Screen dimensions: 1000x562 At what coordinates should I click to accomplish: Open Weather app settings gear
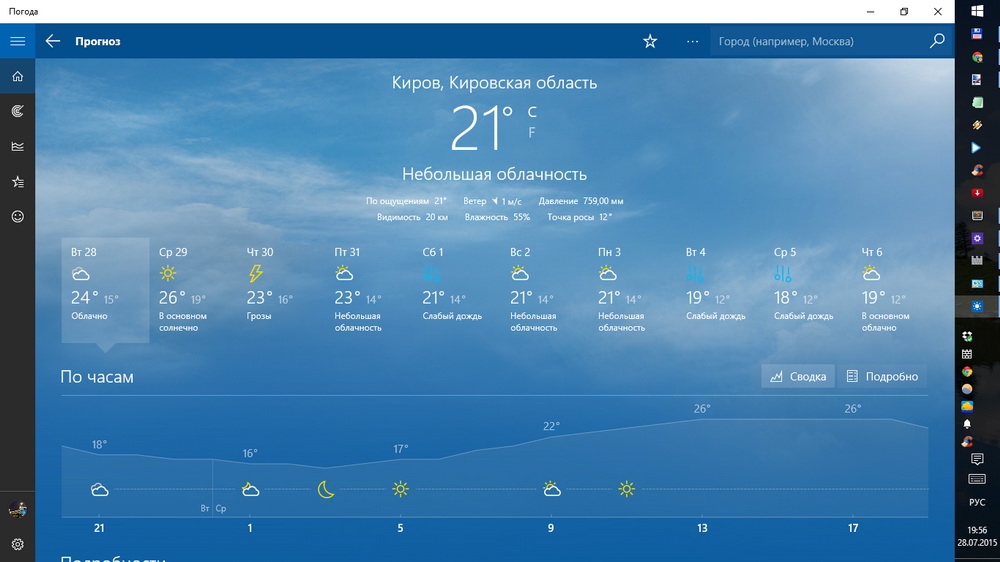(17, 544)
